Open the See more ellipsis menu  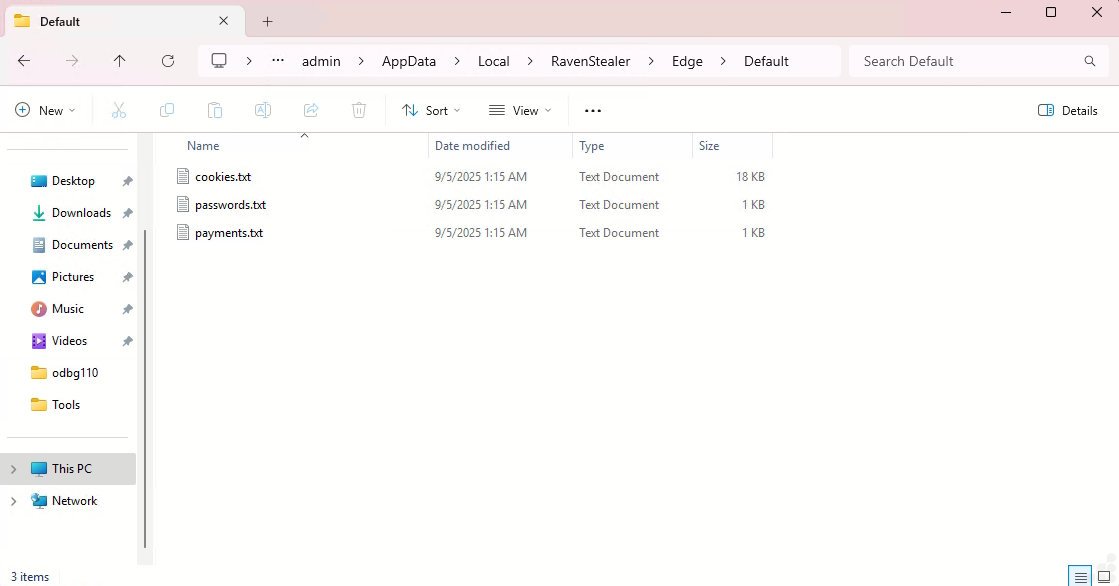tap(593, 110)
